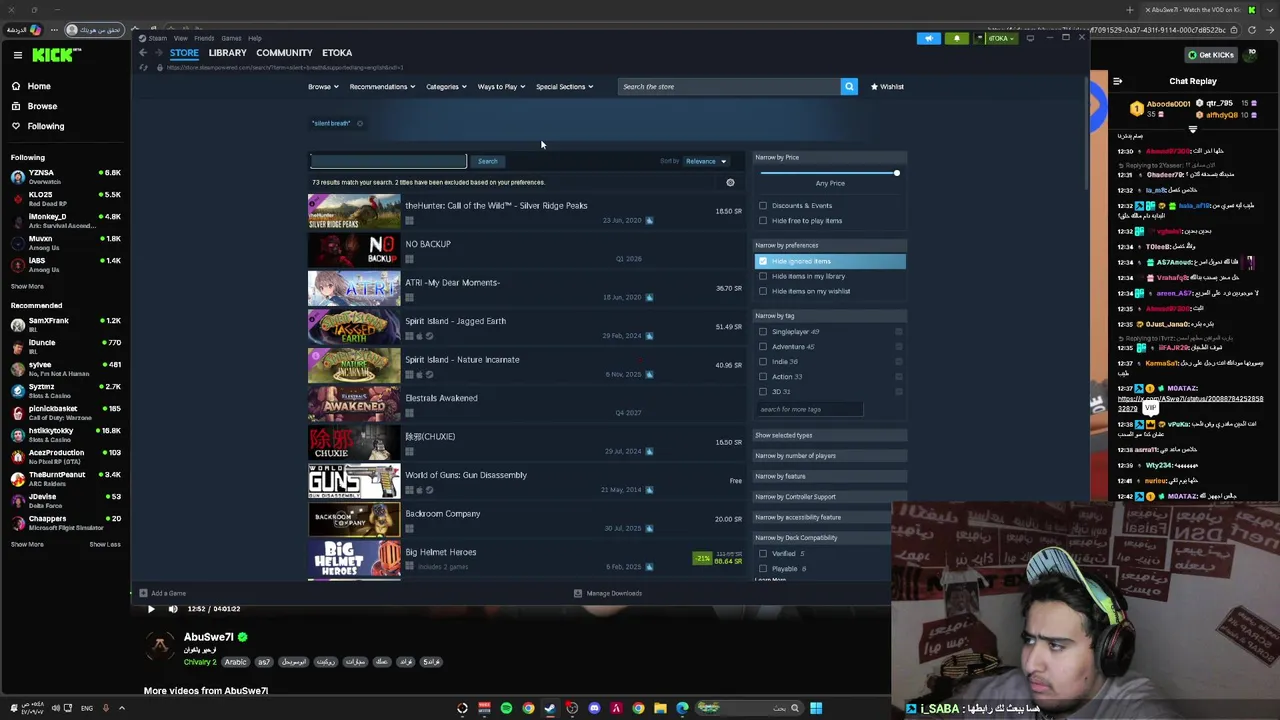Check Singleplayer tag filter

763,332
